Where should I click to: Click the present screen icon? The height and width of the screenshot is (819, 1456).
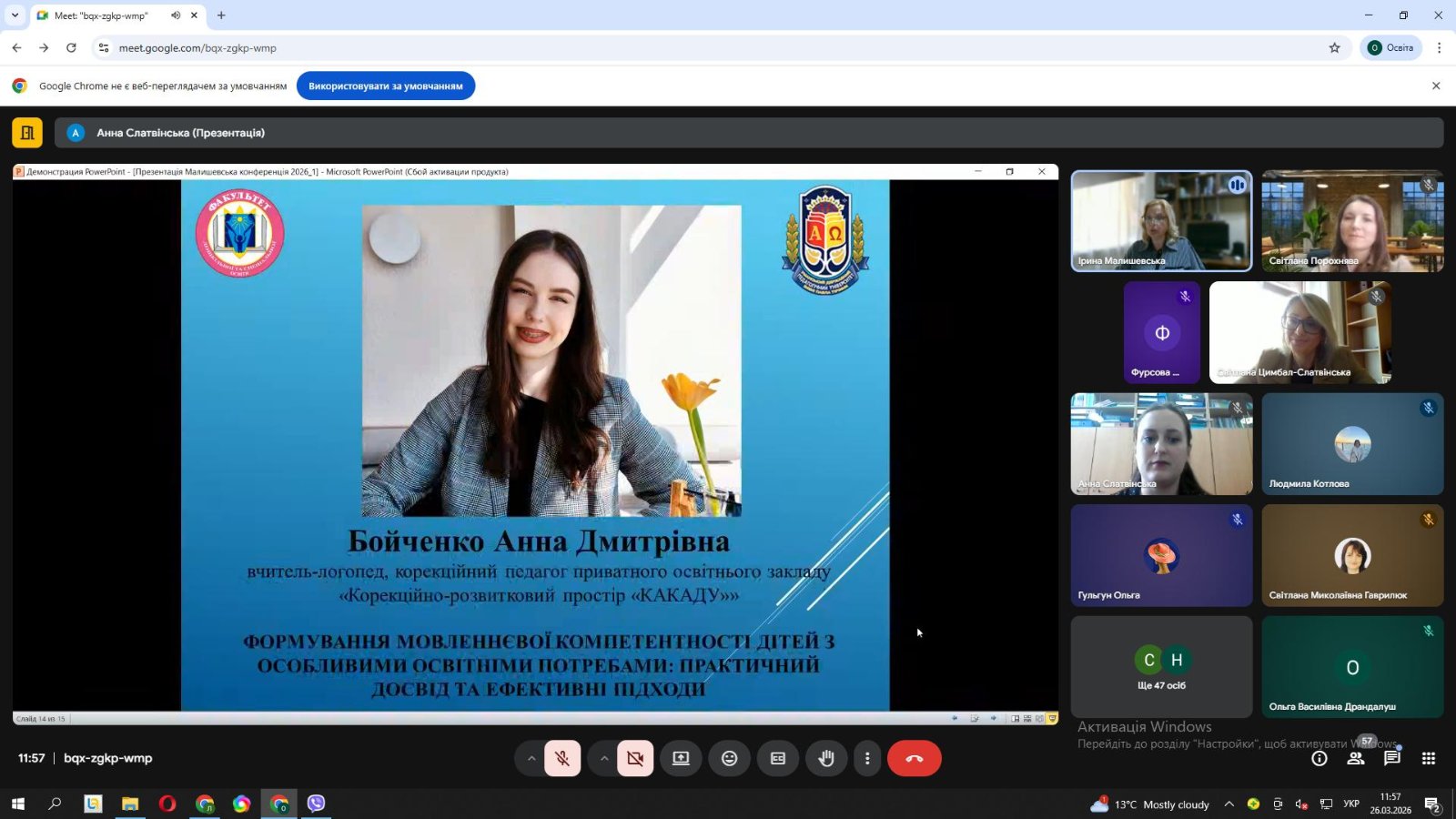(681, 758)
